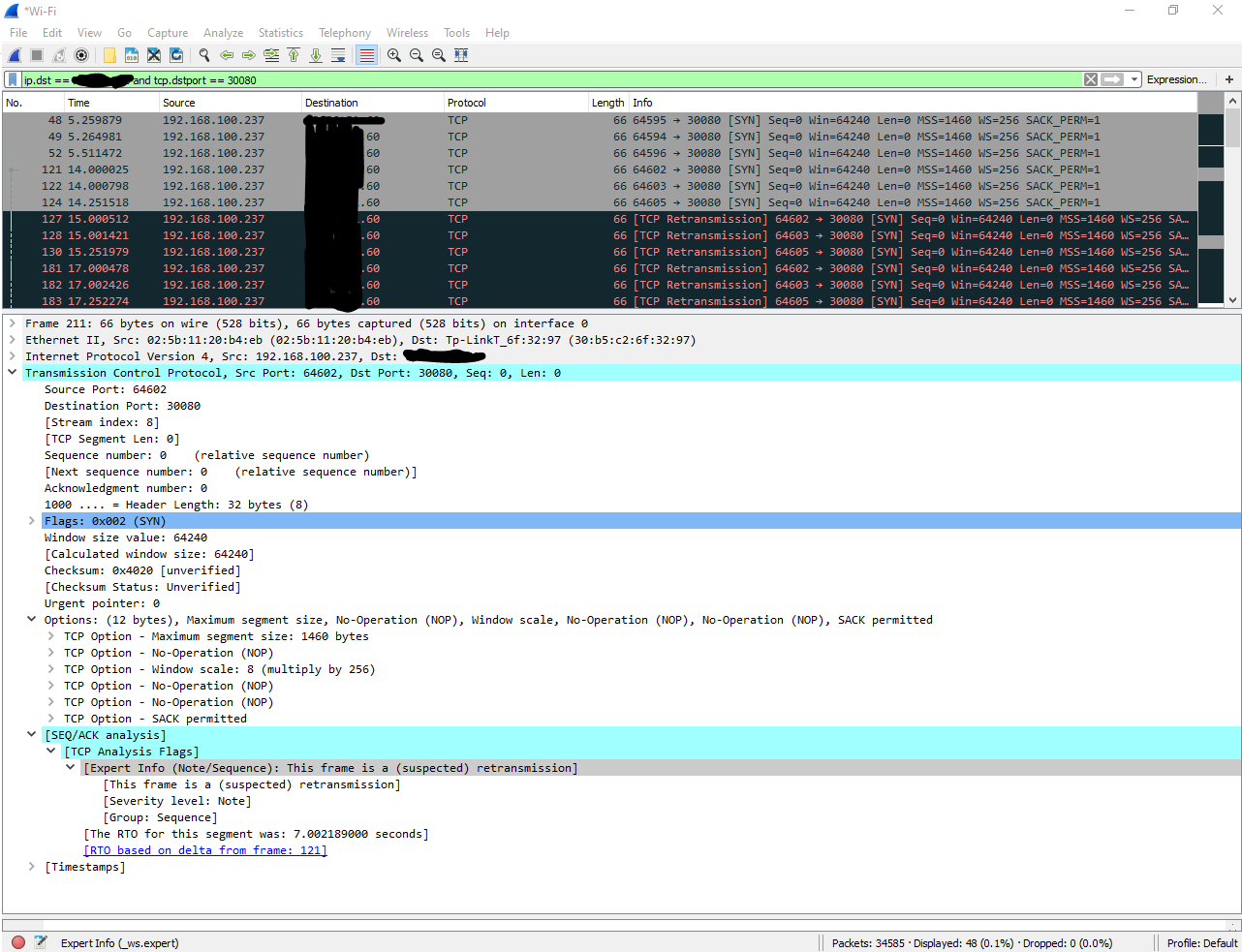Sort packets by Info column header
Screen dimensions: 1242x952
tap(914, 103)
